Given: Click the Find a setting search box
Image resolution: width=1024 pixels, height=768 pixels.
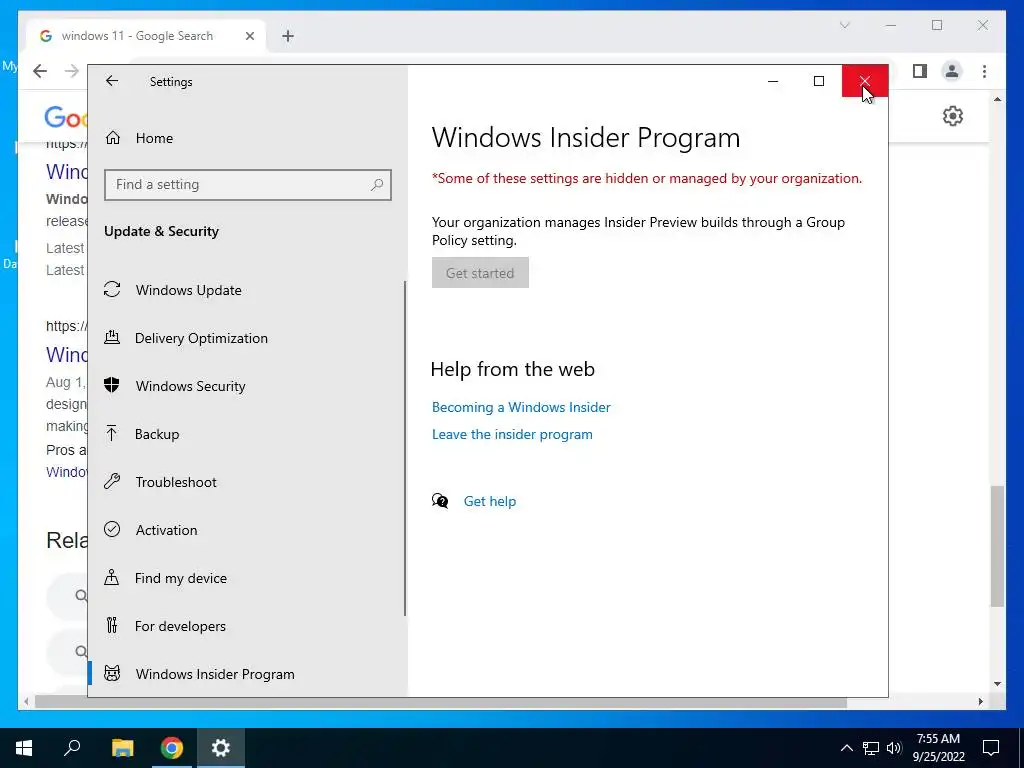Looking at the screenshot, I should 248,185.
